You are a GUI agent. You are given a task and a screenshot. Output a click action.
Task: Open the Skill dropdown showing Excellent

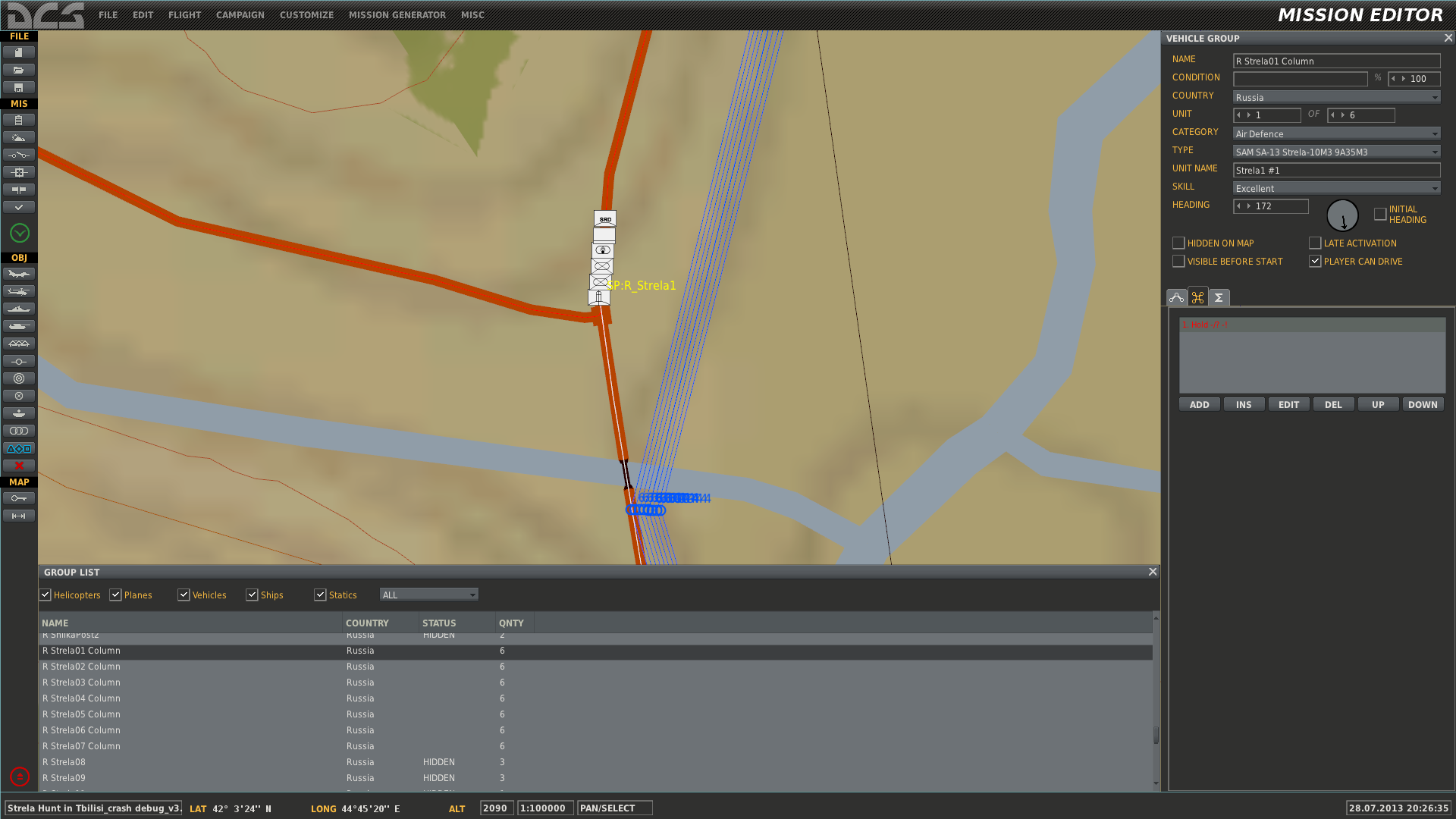(1336, 188)
